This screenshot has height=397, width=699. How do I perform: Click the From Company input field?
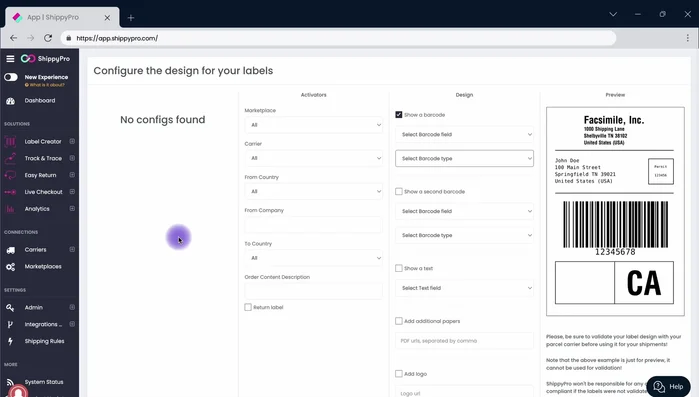pos(313,225)
